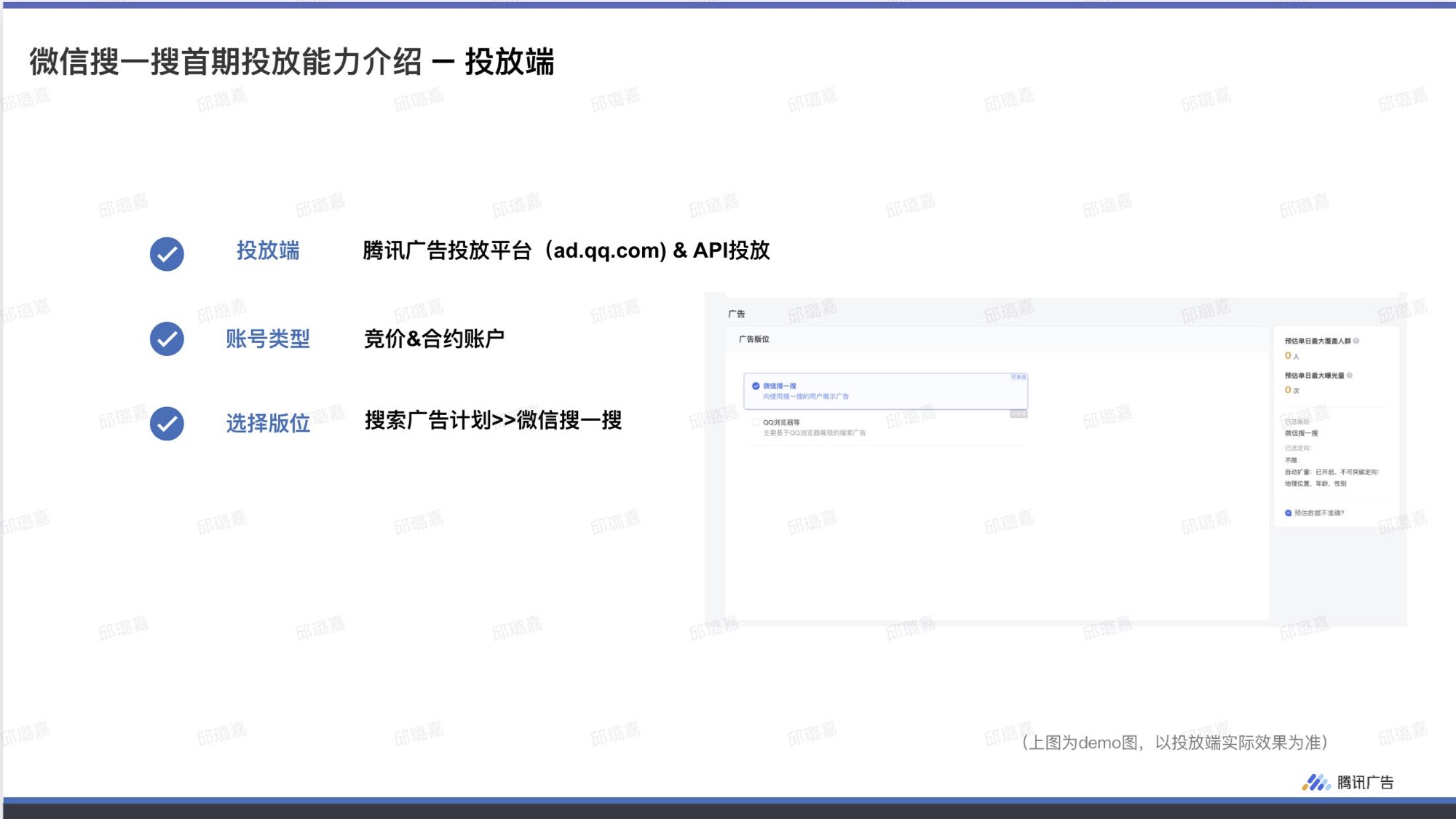The image size is (1456, 819).
Task: Select the QQ浏览器等 placement option
Action: (756, 422)
